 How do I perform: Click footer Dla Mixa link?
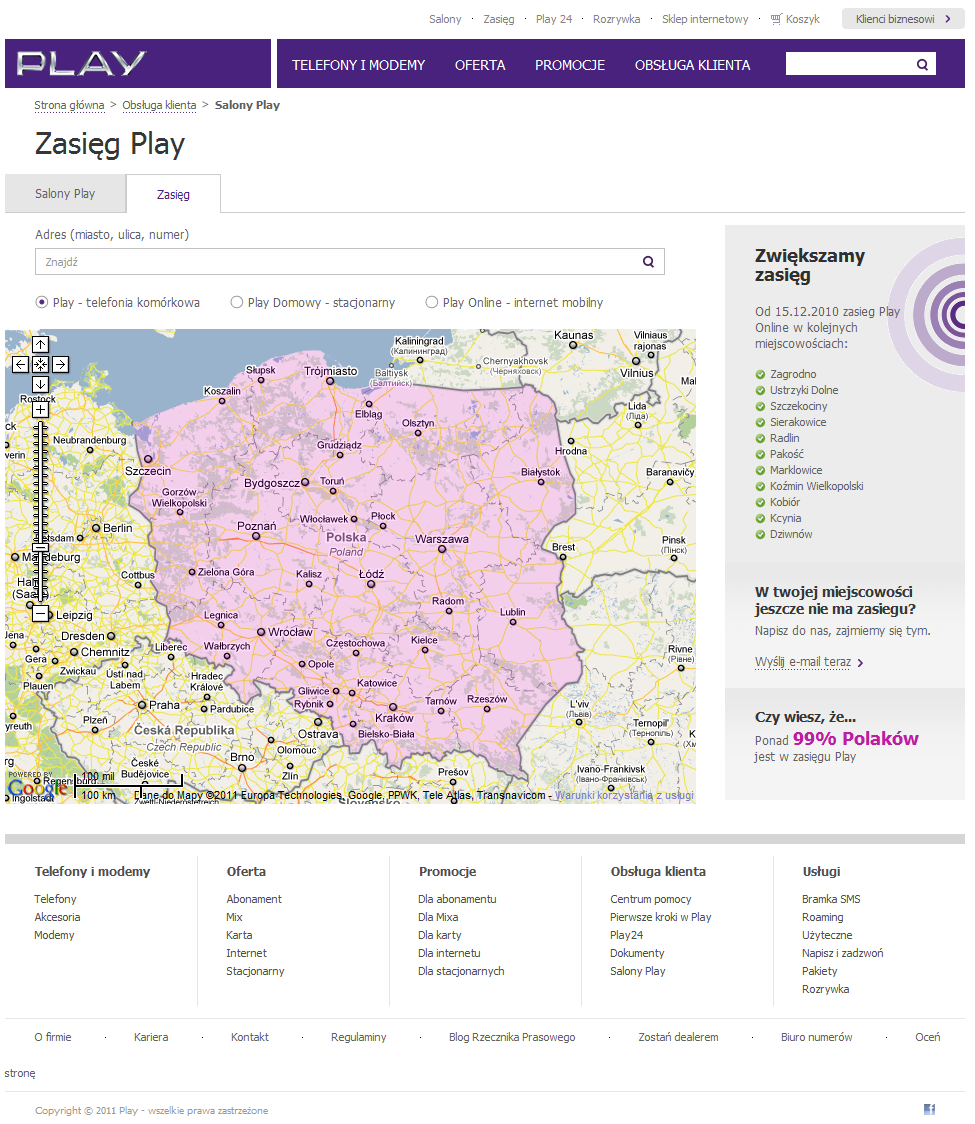(438, 917)
